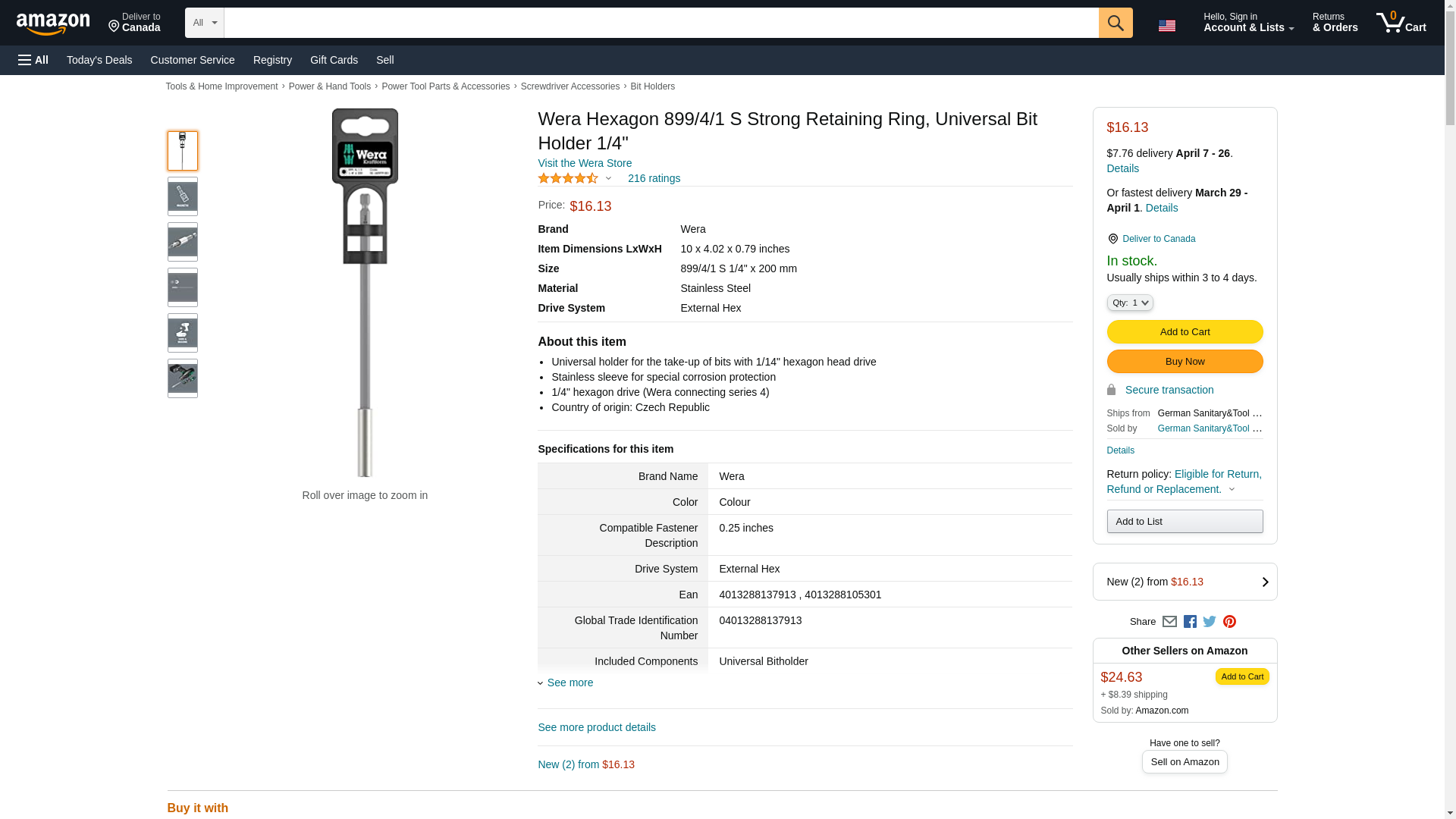Expand the return policy details chevron
The width and height of the screenshot is (1456, 819).
pyautogui.click(x=1232, y=490)
